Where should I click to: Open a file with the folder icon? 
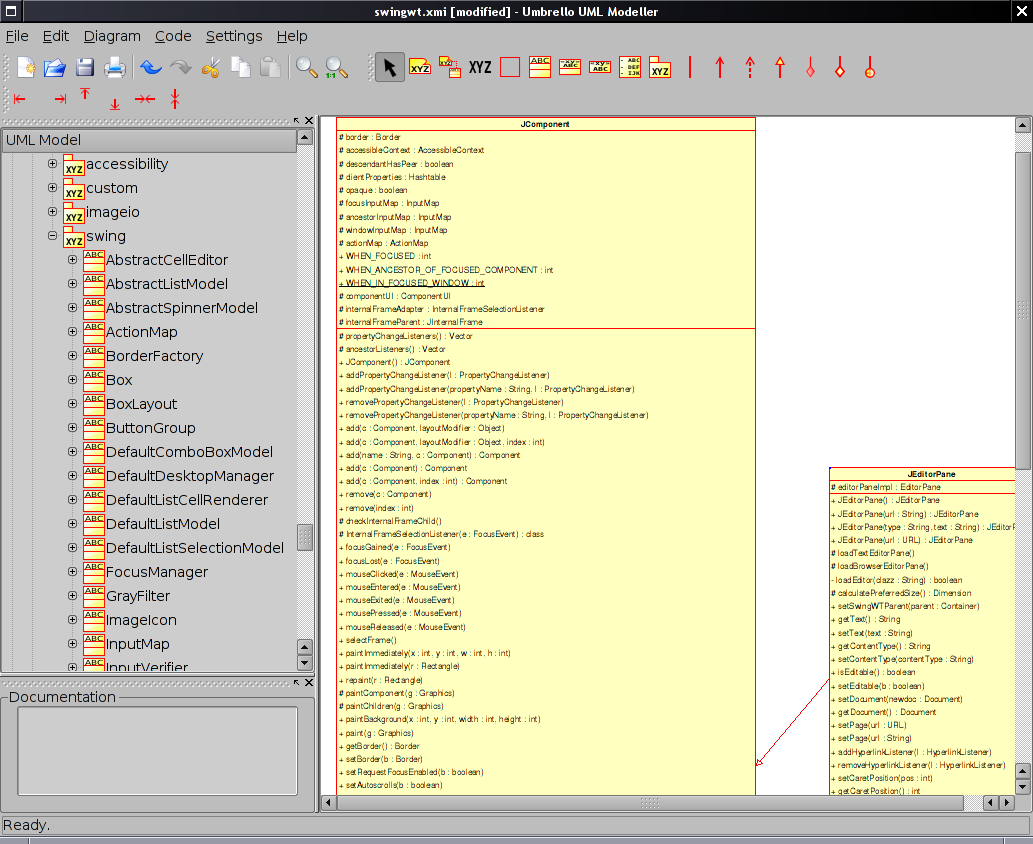[55, 67]
